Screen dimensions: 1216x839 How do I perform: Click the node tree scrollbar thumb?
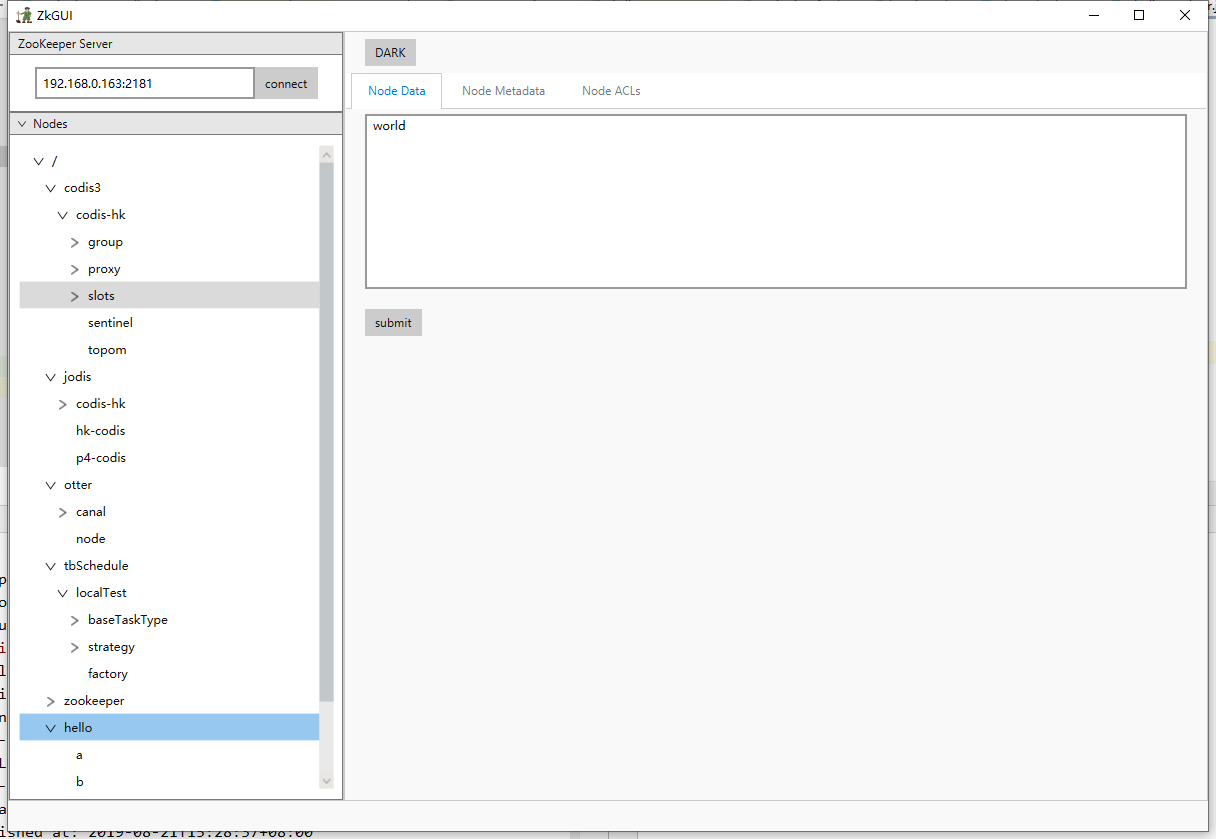tap(326, 431)
